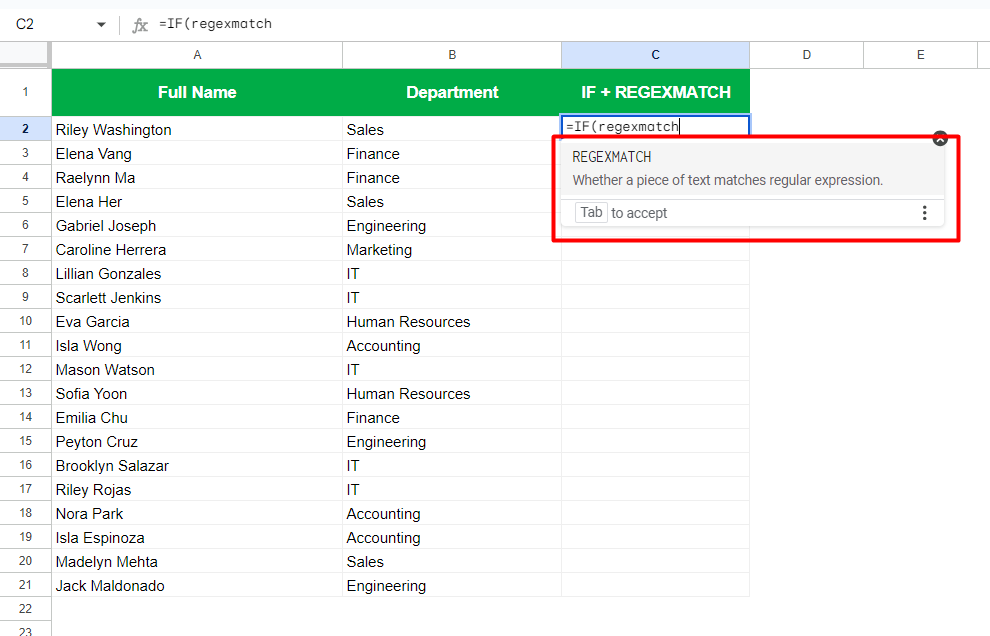Select column C header

click(x=655, y=55)
